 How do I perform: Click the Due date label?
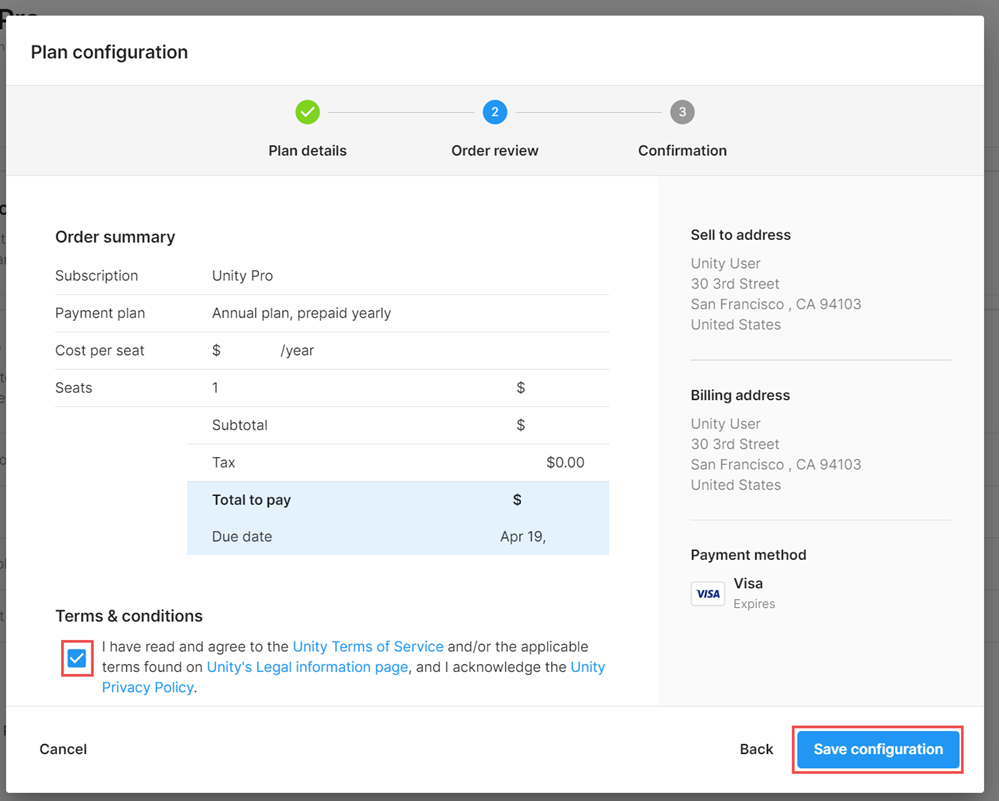click(242, 537)
